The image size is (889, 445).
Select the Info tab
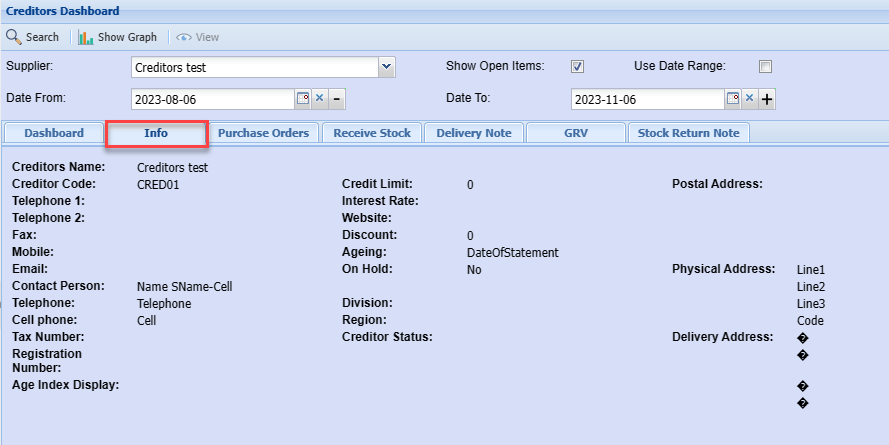click(x=156, y=133)
